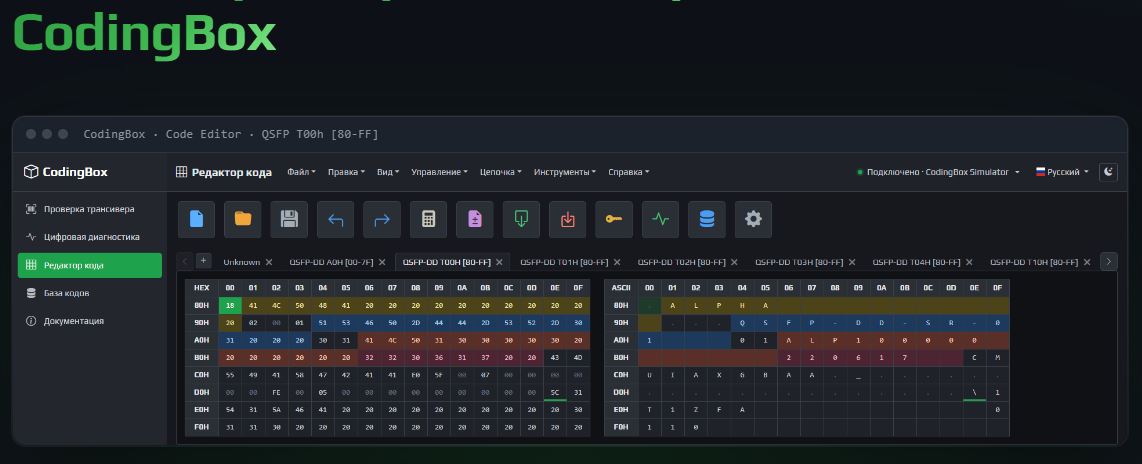Click ASCII cell T in row E0H
The image size is (1142, 464).
650,410
